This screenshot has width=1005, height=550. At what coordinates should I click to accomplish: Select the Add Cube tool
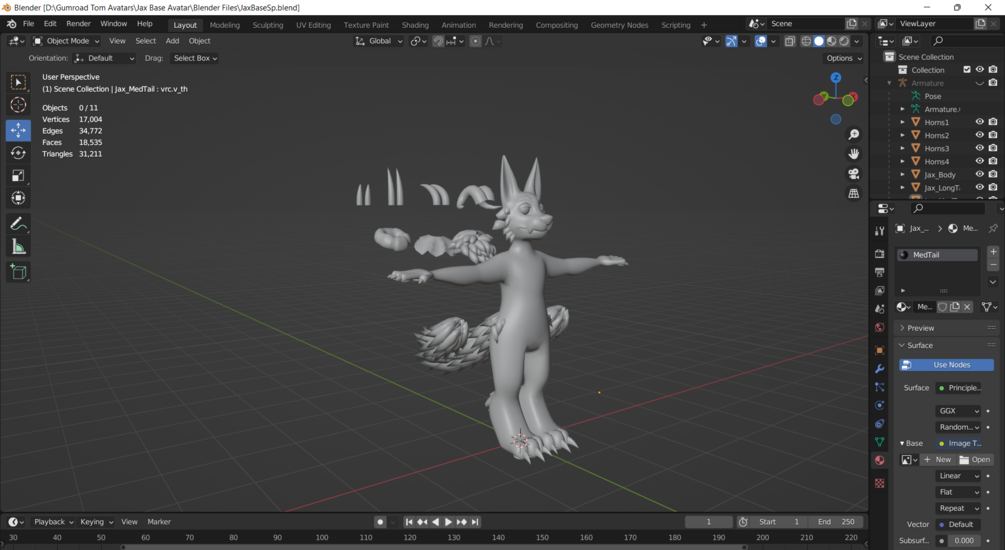tap(18, 272)
